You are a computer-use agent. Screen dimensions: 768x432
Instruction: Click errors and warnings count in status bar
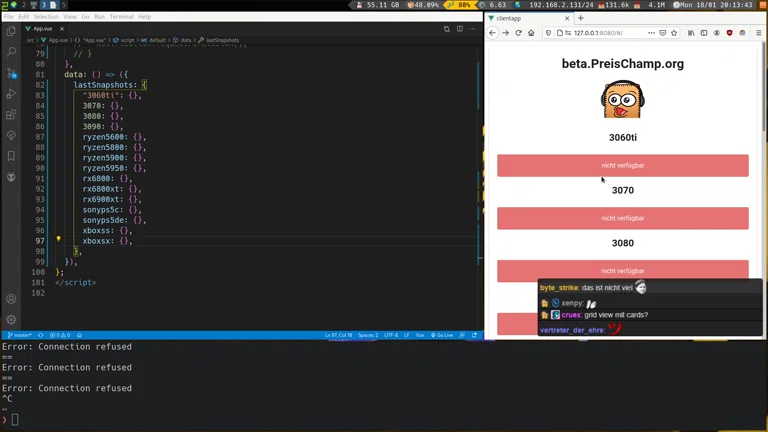pos(60,336)
